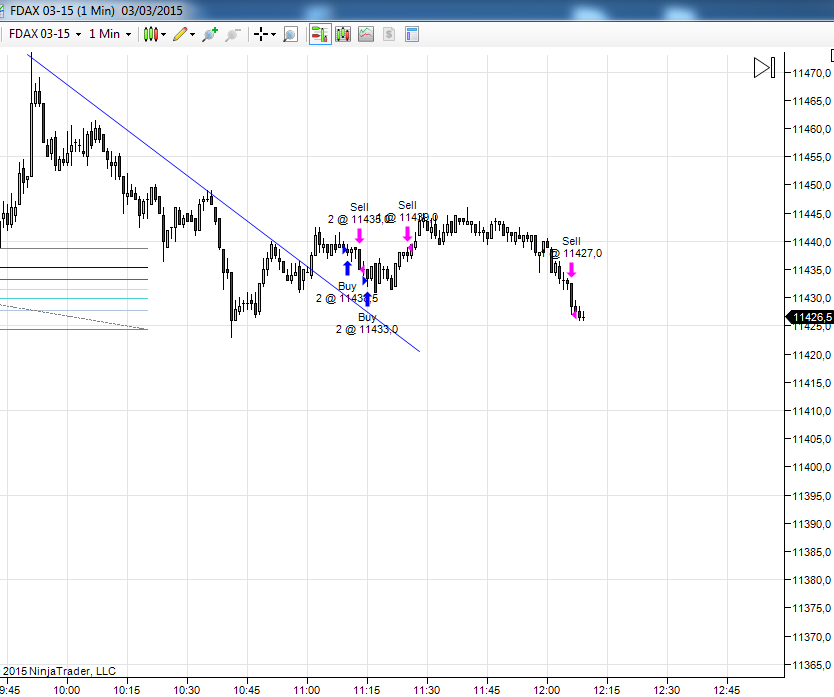Click the greyed Strategies dollar icon

[389, 35]
